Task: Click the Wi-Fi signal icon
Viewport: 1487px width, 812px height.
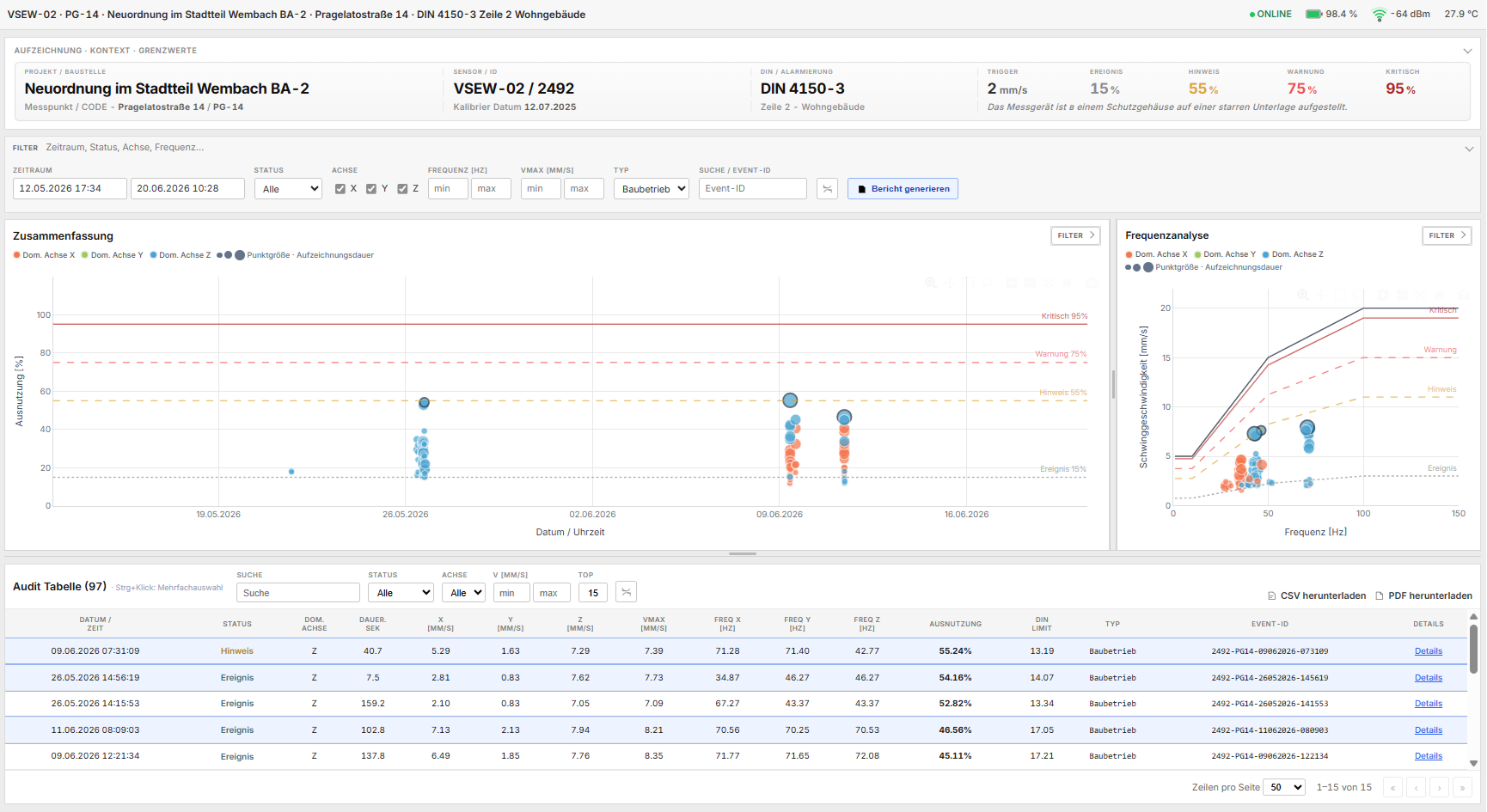Action: click(x=1379, y=15)
